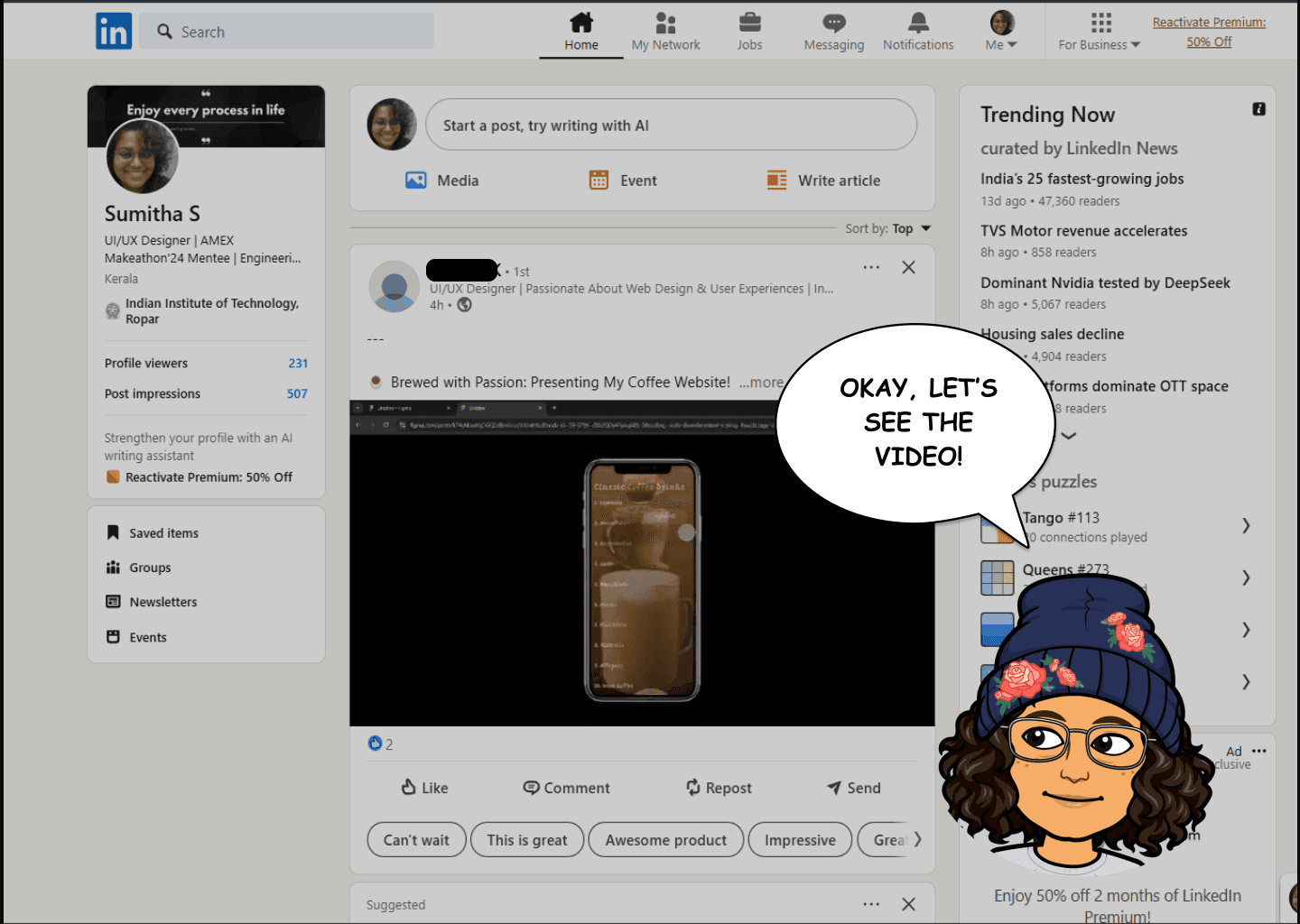Image resolution: width=1300 pixels, height=924 pixels.
Task: Create an Event from the composer
Action: point(623,180)
